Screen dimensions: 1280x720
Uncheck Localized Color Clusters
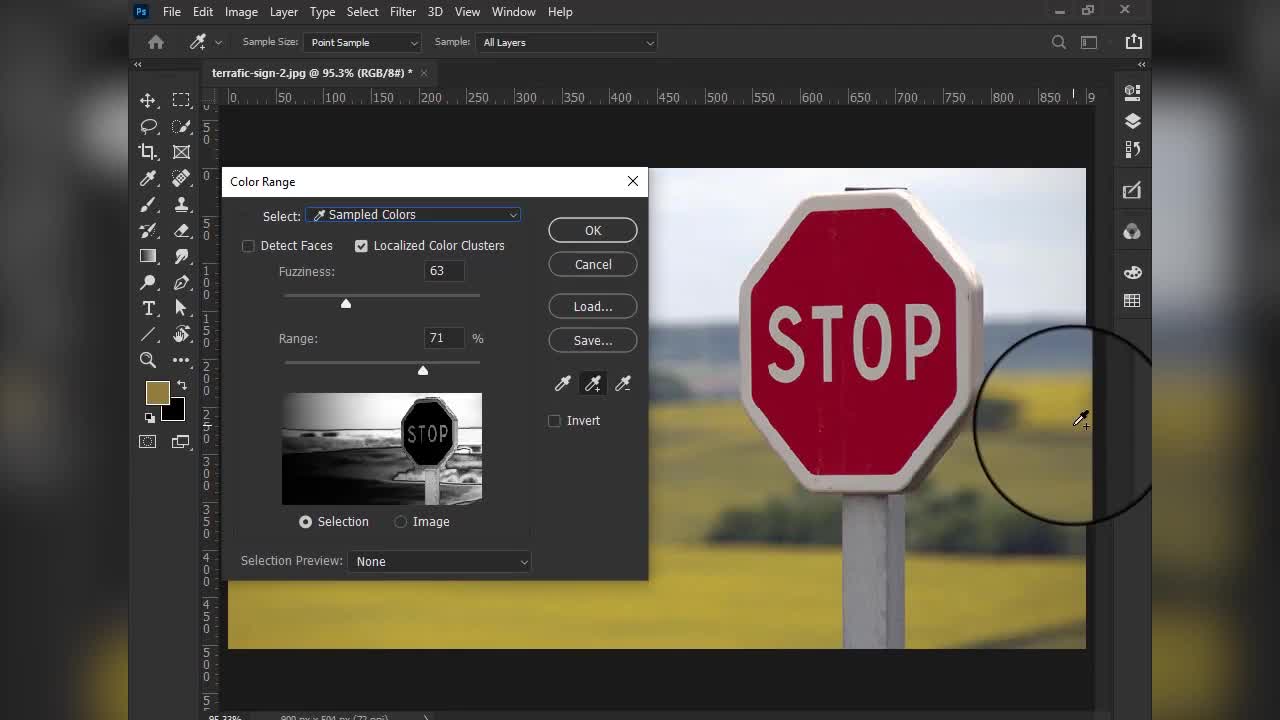[361, 246]
